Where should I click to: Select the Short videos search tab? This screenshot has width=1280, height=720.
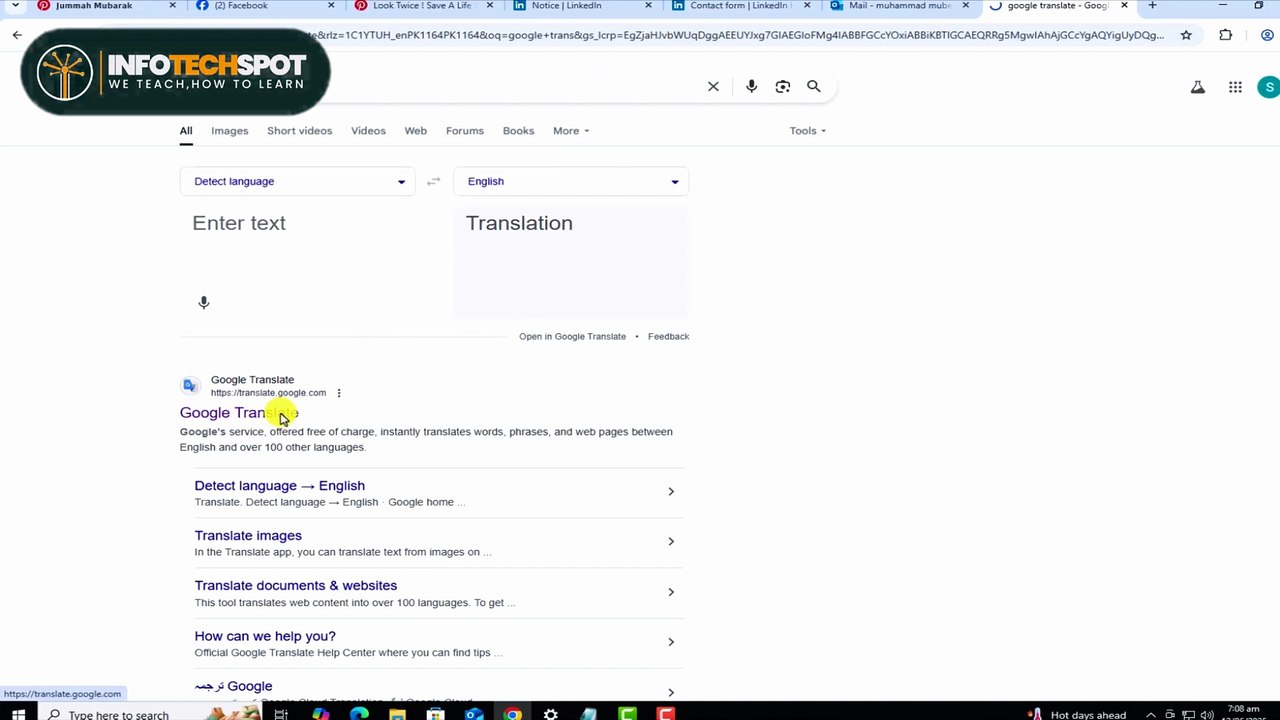[299, 131]
